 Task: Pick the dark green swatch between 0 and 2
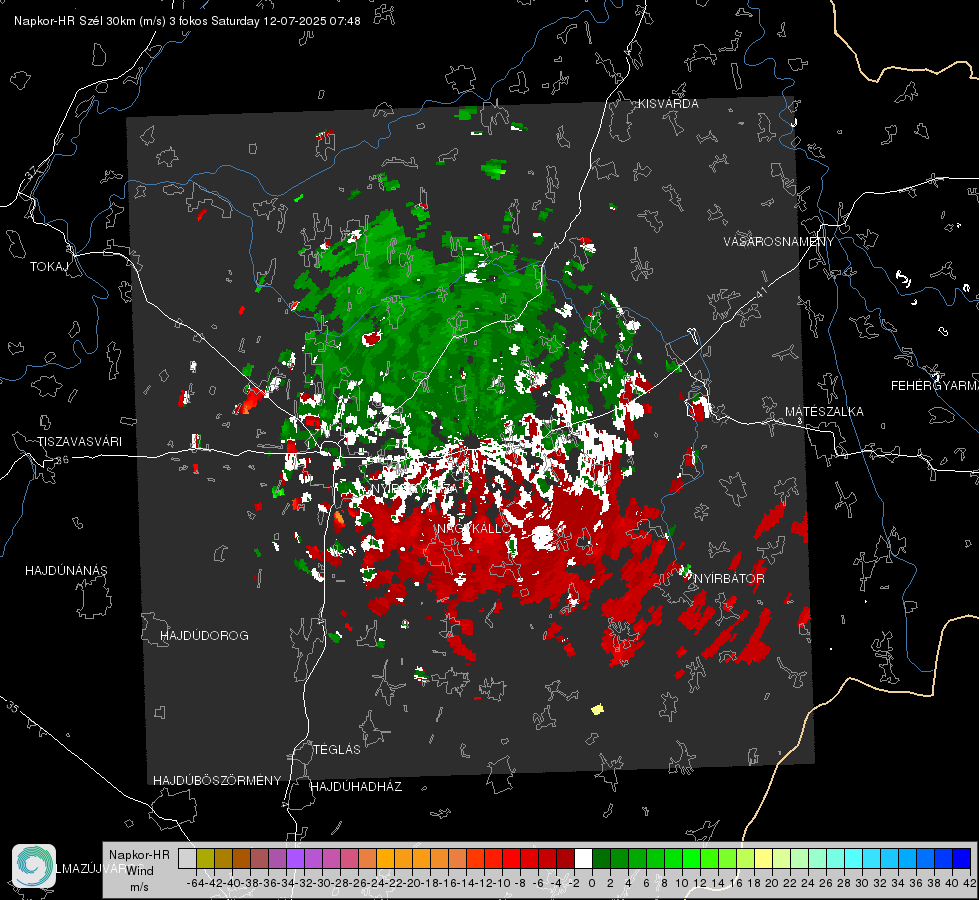601,859
